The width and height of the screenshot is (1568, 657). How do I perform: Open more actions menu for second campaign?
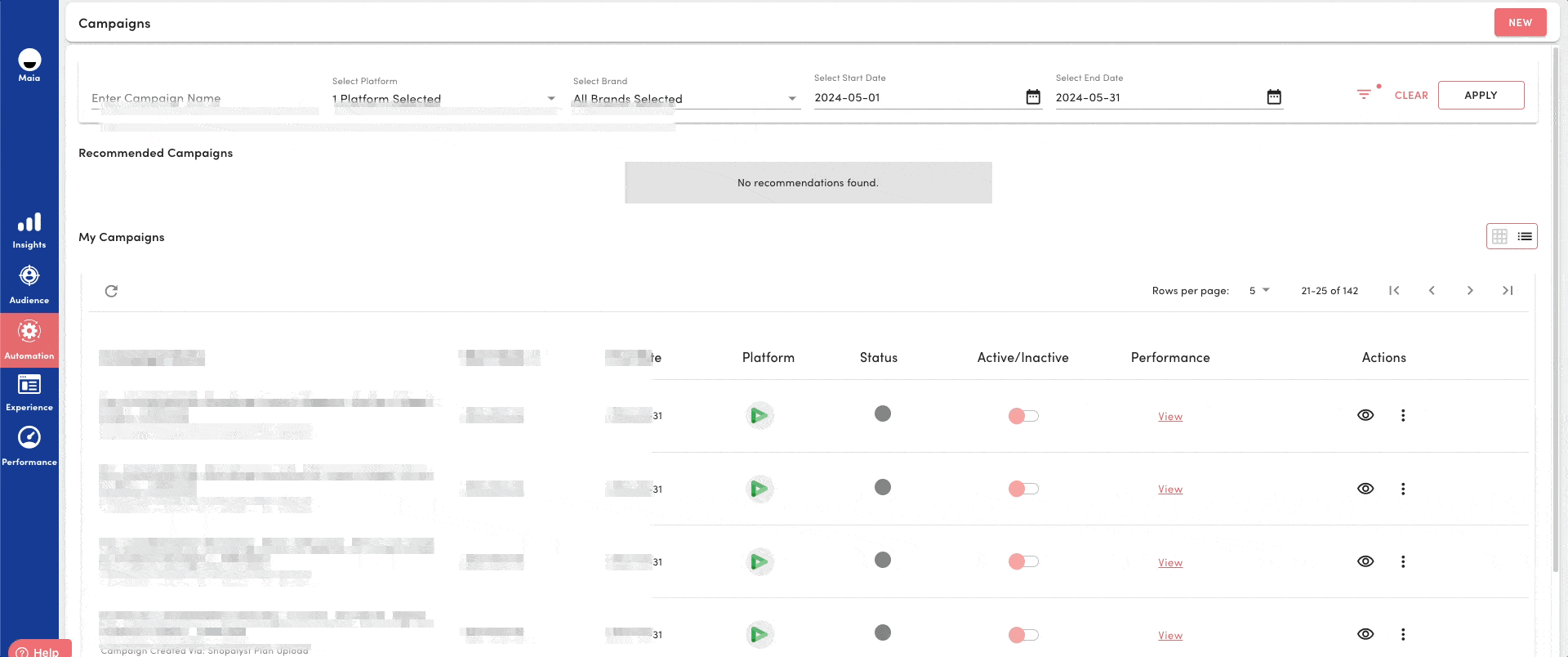[x=1403, y=489]
